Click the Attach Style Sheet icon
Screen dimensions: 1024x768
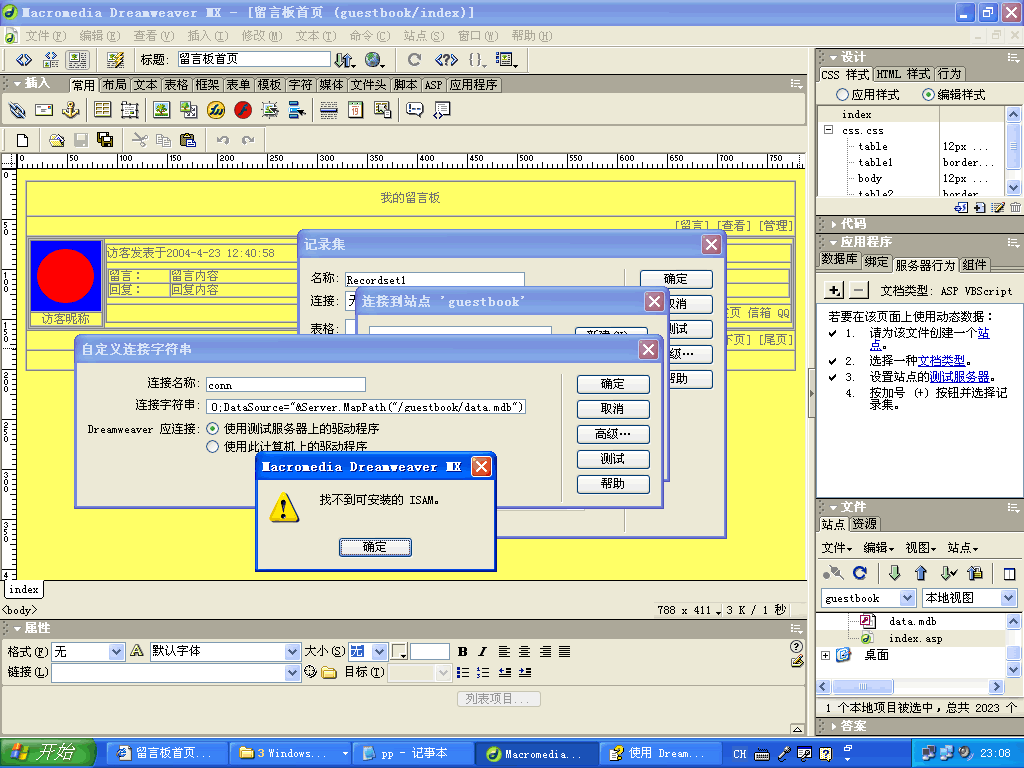point(961,208)
